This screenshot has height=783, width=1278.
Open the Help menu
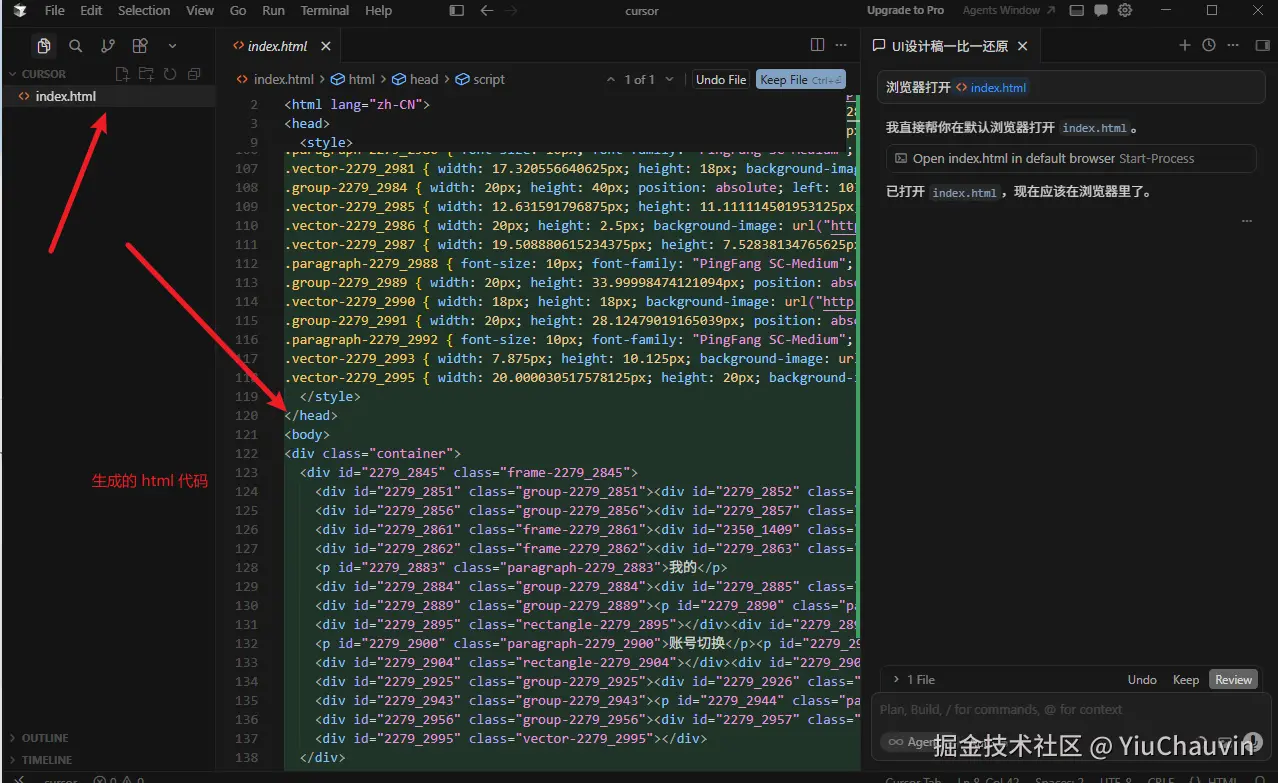378,10
